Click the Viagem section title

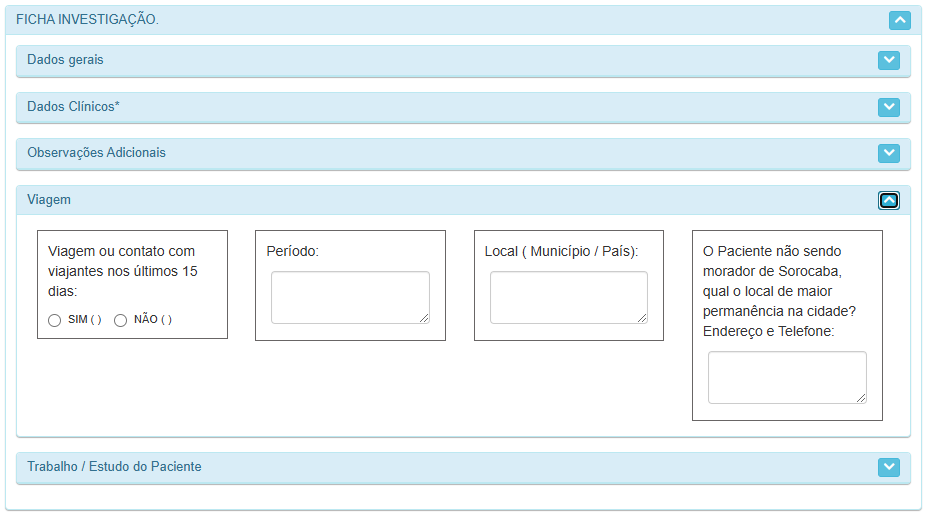tap(49, 200)
